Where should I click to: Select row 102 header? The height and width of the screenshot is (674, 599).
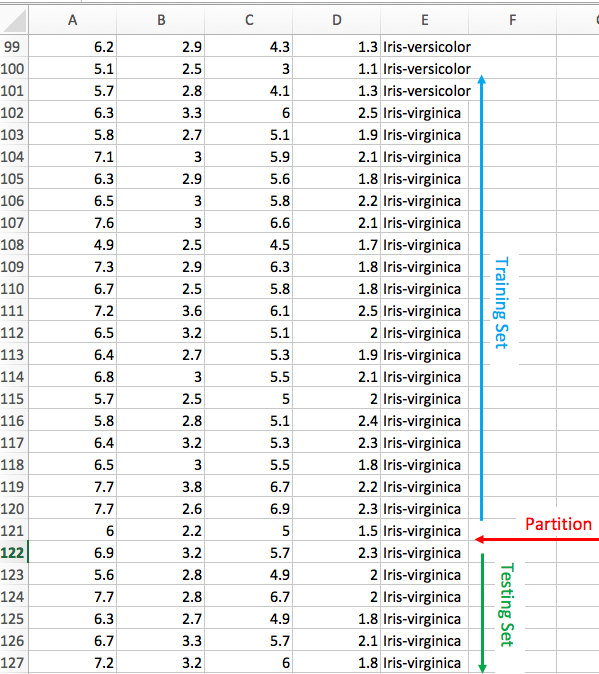14,113
